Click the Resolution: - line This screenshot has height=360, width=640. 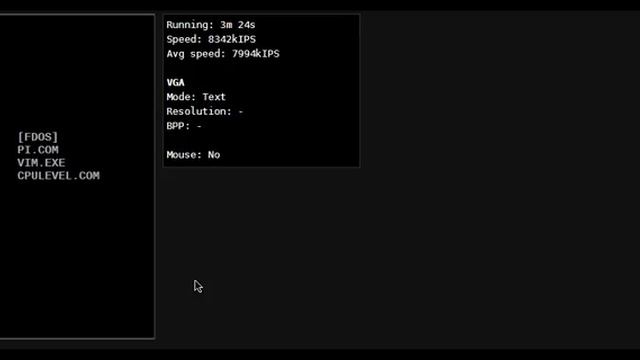point(204,111)
